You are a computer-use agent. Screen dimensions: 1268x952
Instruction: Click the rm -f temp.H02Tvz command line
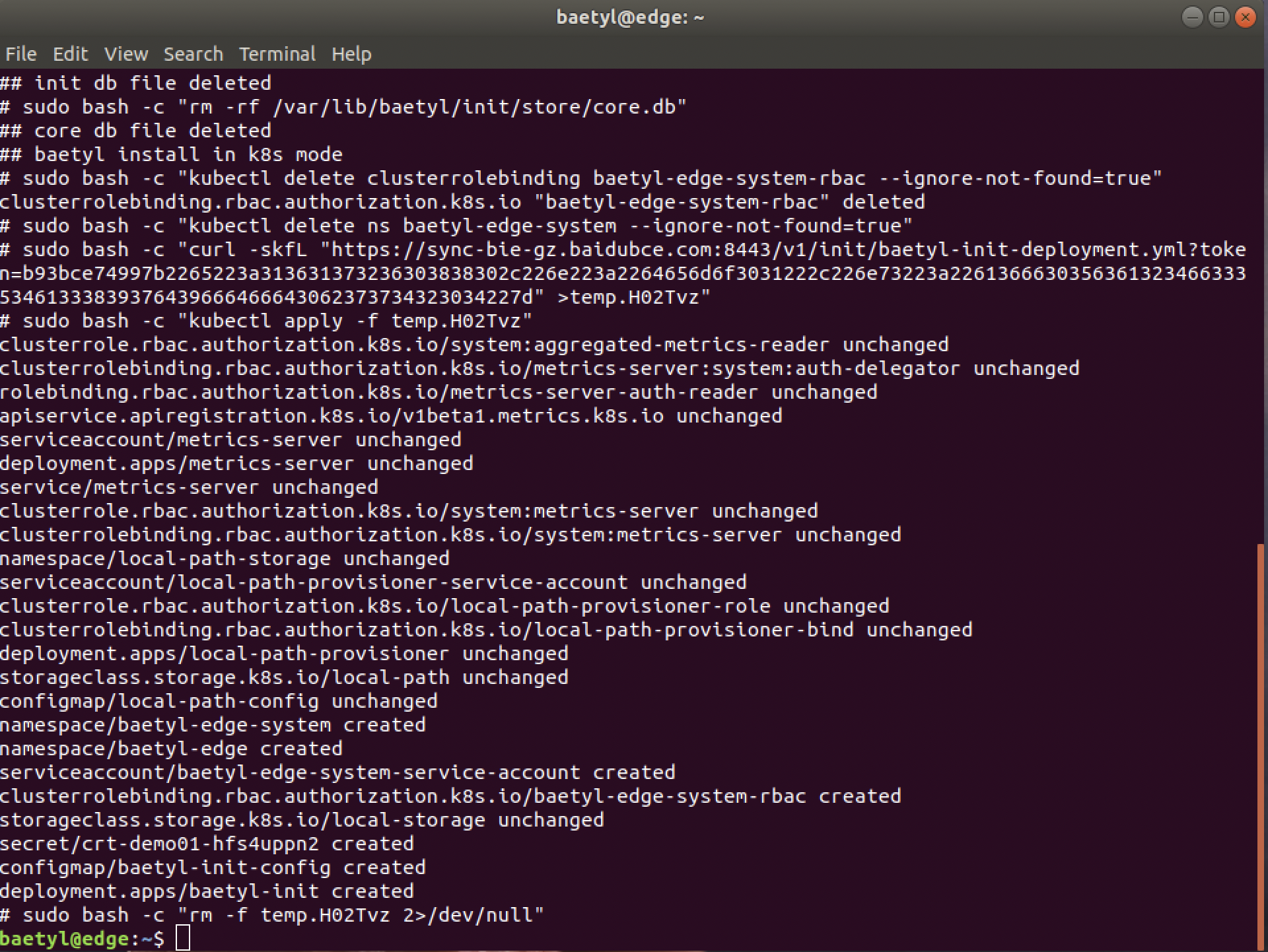pyautogui.click(x=272, y=915)
